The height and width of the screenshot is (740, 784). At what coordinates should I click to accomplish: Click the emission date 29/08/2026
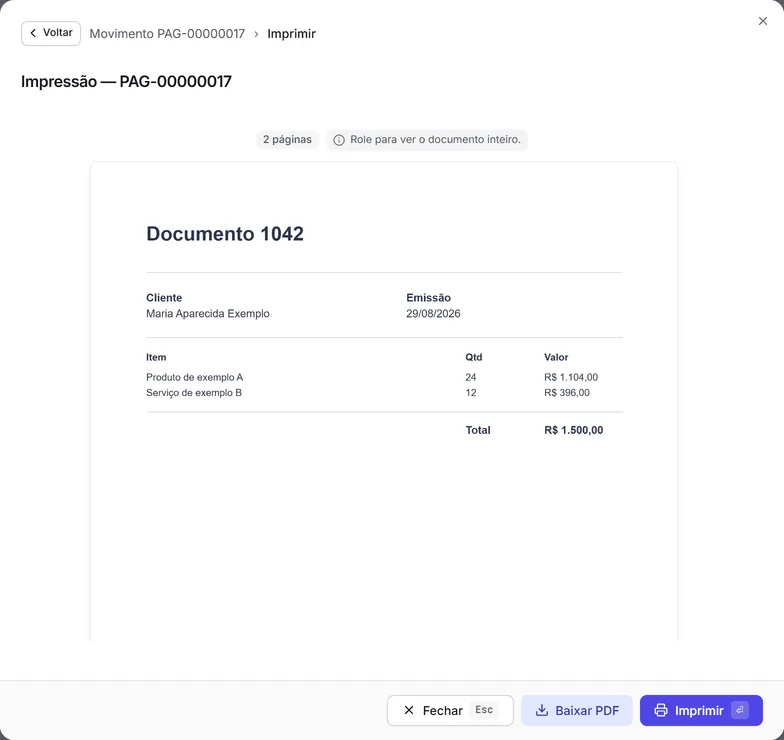(x=433, y=314)
